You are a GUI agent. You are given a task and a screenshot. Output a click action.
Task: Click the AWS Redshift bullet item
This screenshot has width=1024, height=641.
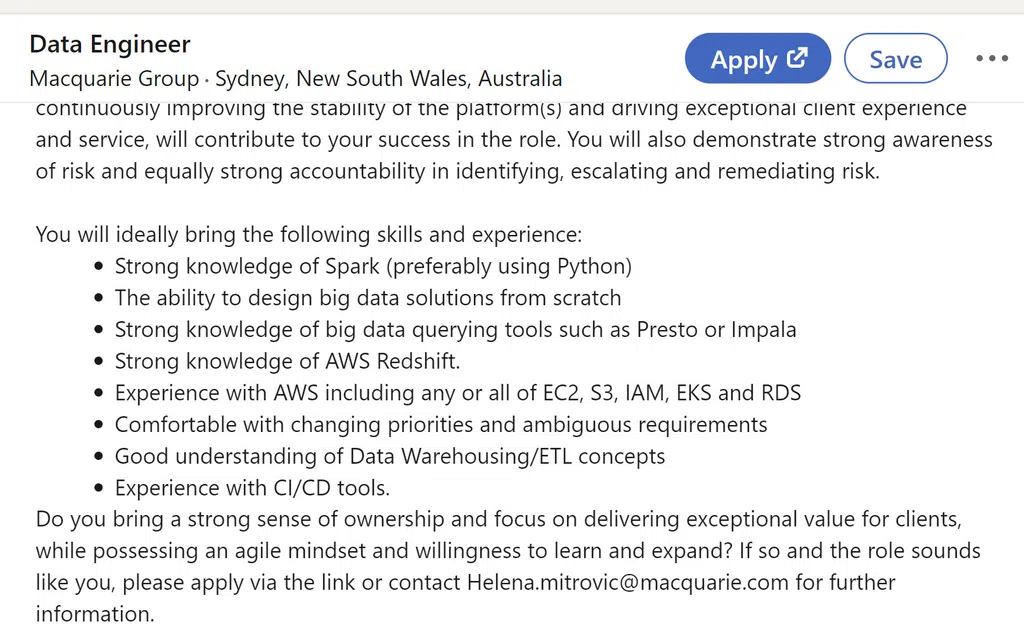coord(287,361)
